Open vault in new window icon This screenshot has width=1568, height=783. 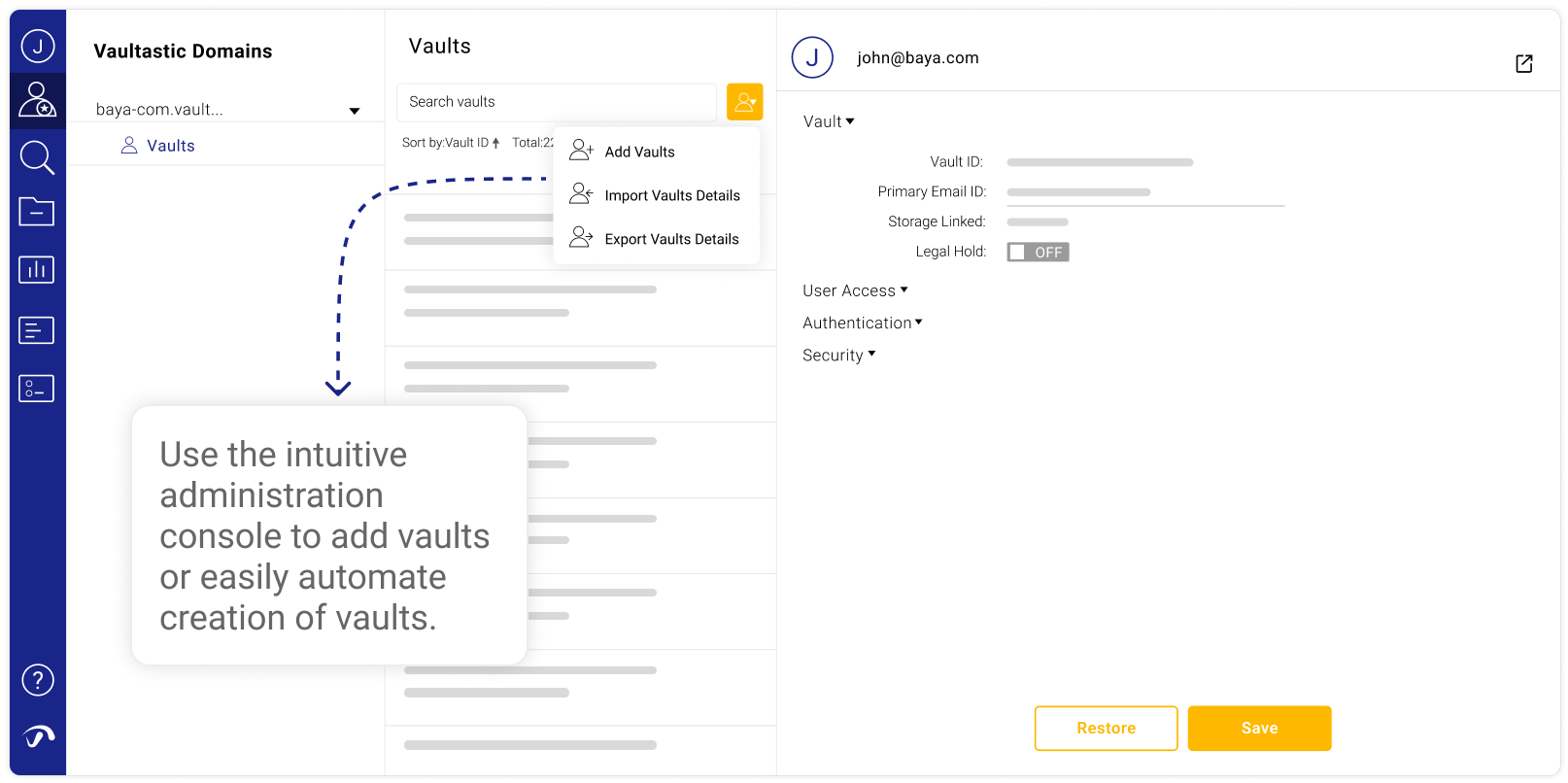(x=1523, y=63)
